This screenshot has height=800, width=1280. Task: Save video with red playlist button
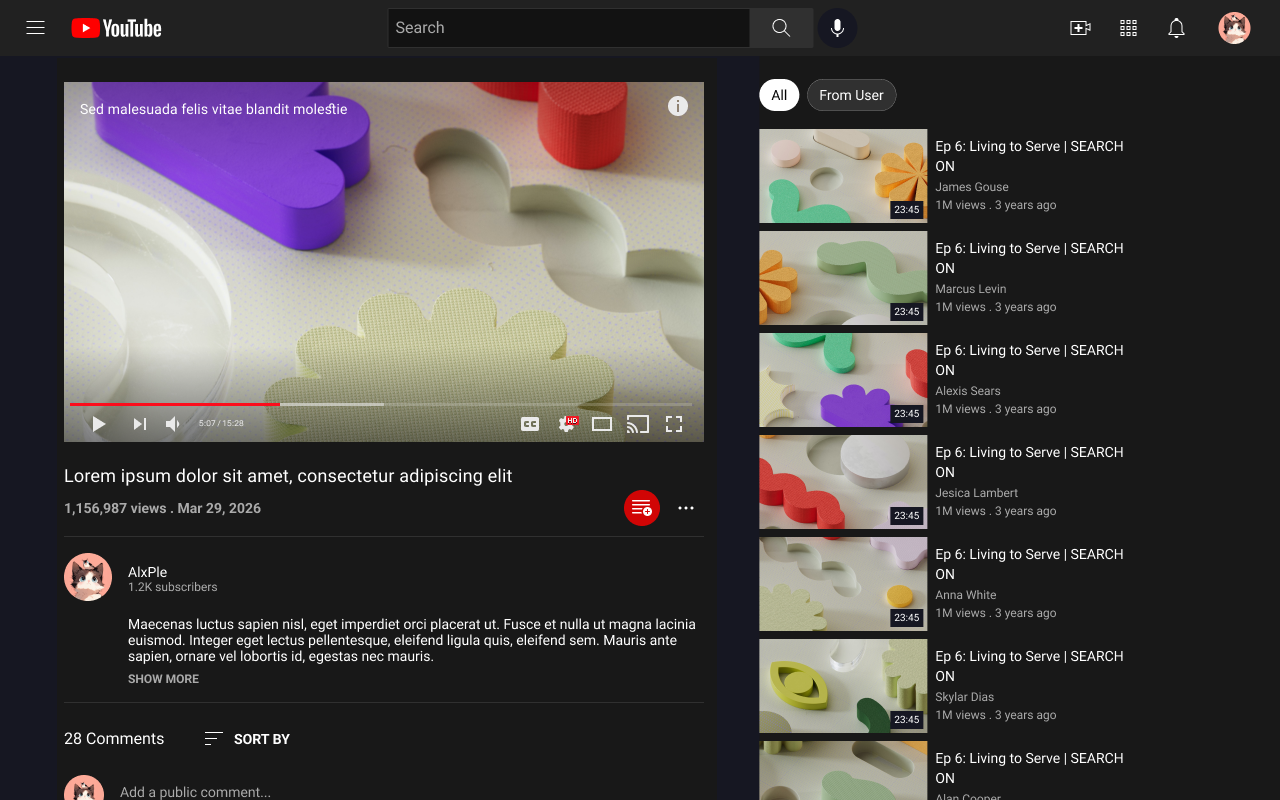(x=642, y=508)
